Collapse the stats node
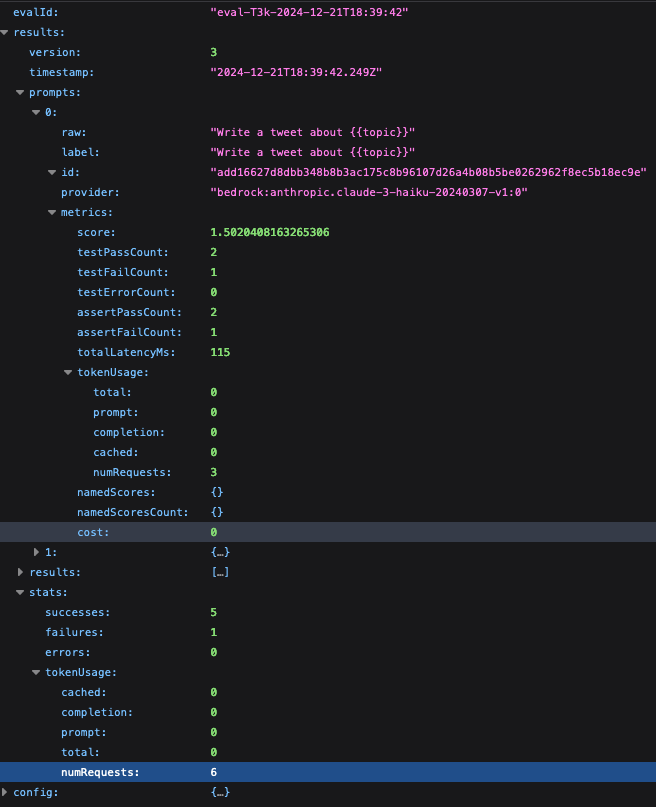This screenshot has width=656, height=807. [x=20, y=592]
